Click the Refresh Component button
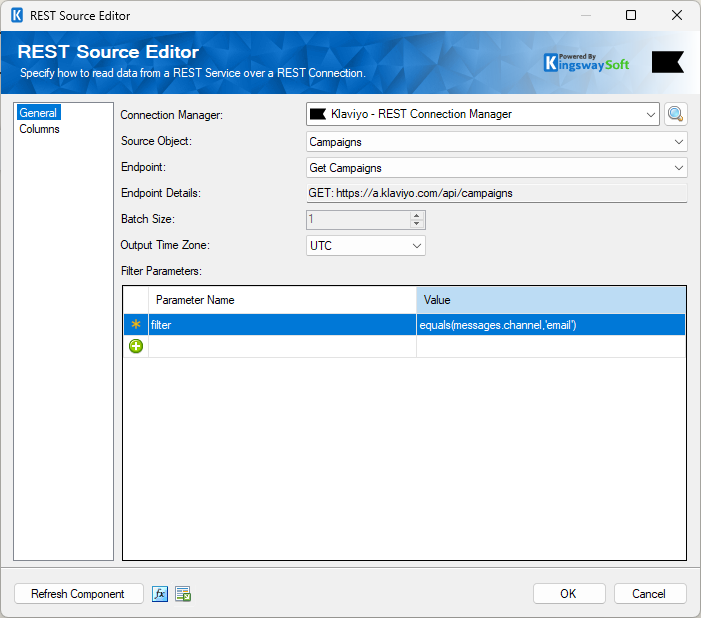Screen dimensions: 701x618 [78, 594]
